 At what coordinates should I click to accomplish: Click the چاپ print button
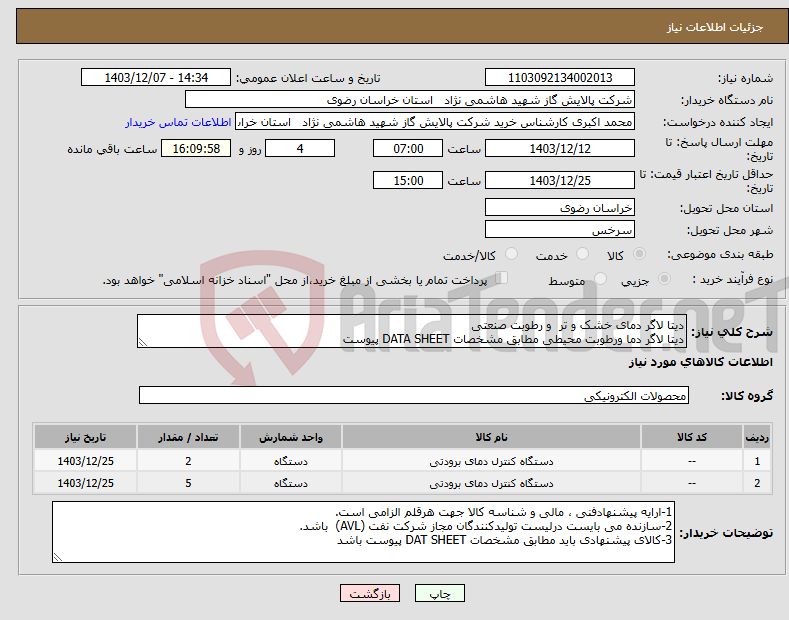pos(439,593)
